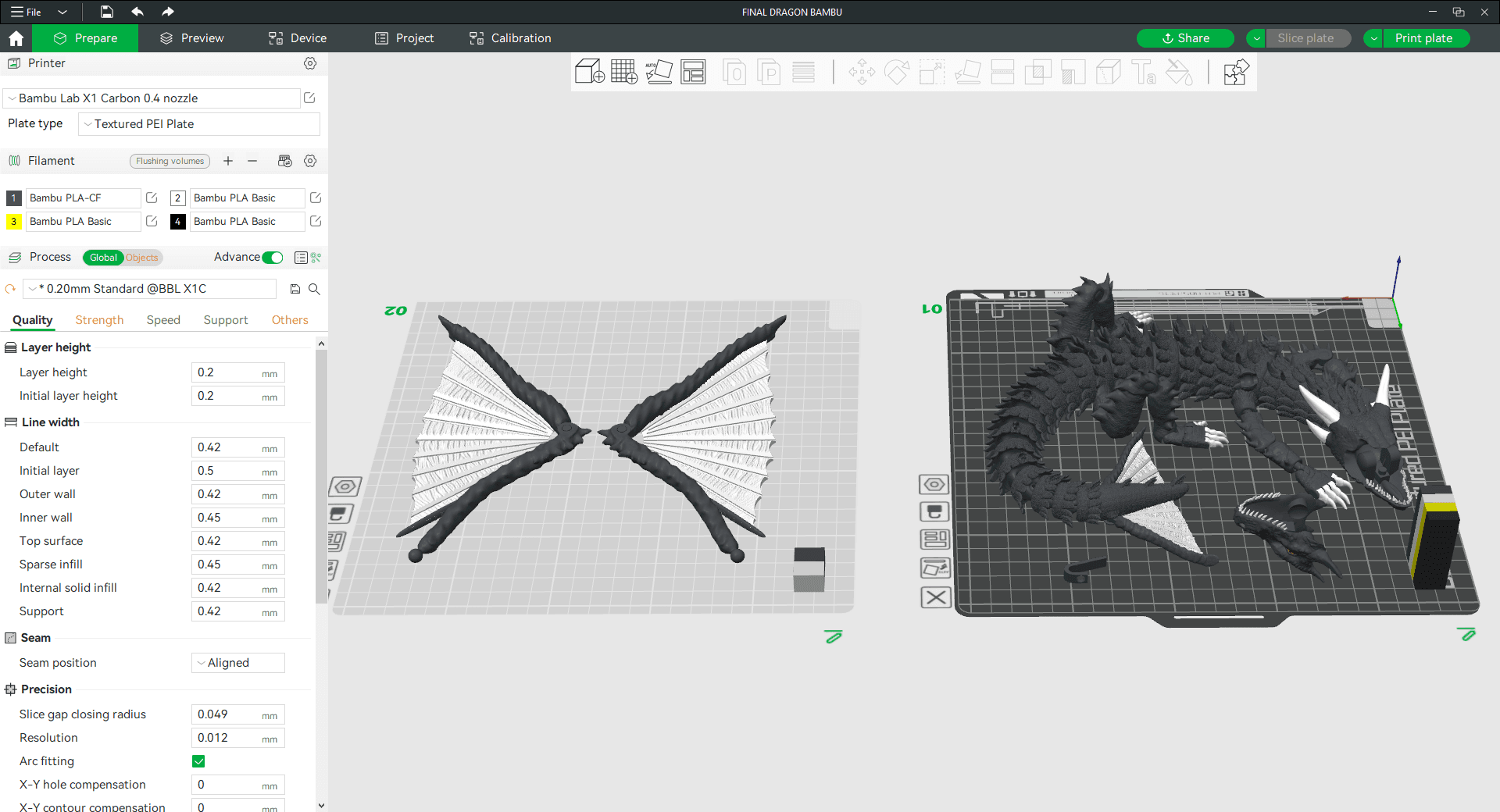This screenshot has height=812, width=1500.
Task: Click the redo arrow icon
Action: click(x=167, y=12)
